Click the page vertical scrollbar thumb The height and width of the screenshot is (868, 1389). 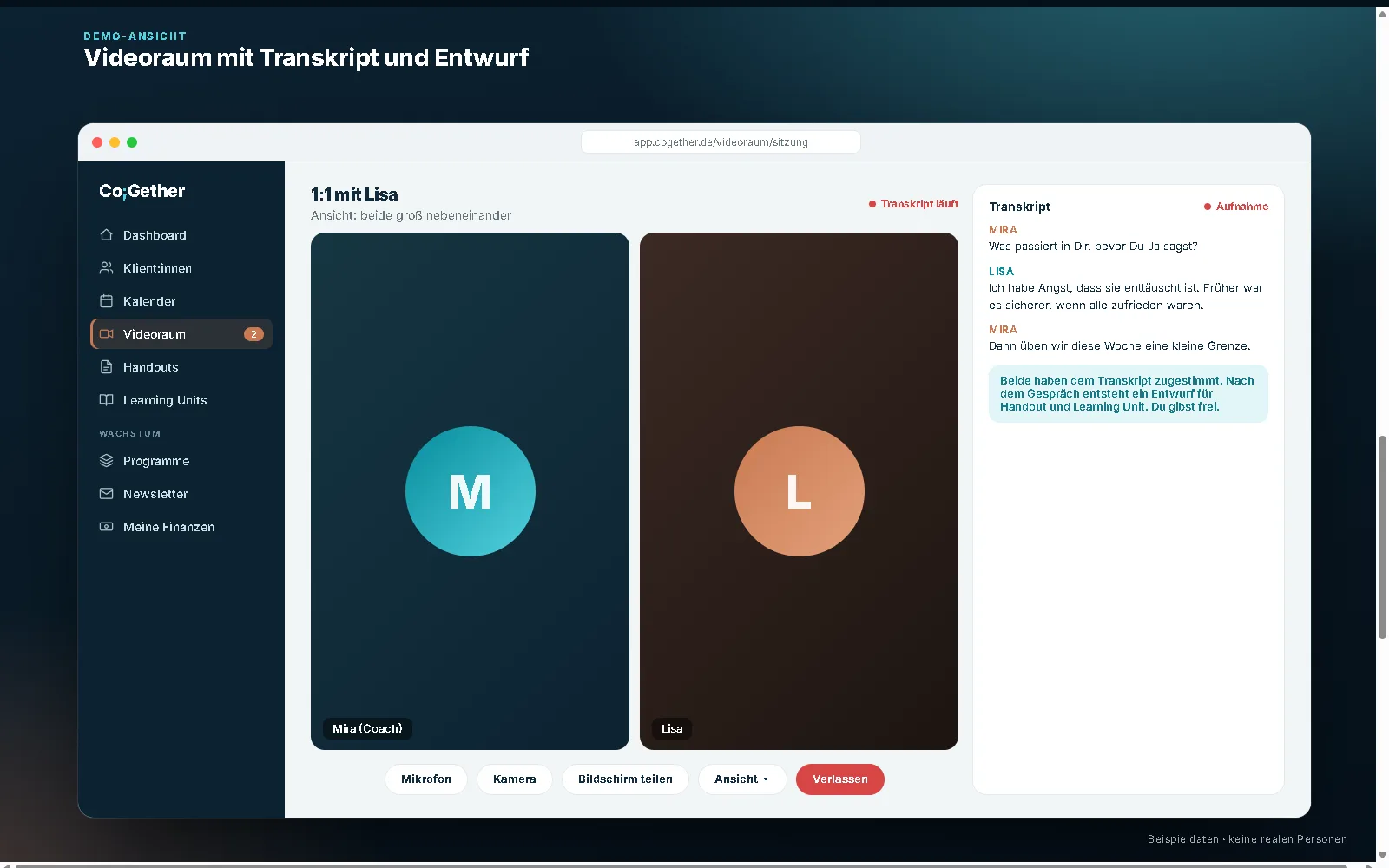tap(1382, 537)
